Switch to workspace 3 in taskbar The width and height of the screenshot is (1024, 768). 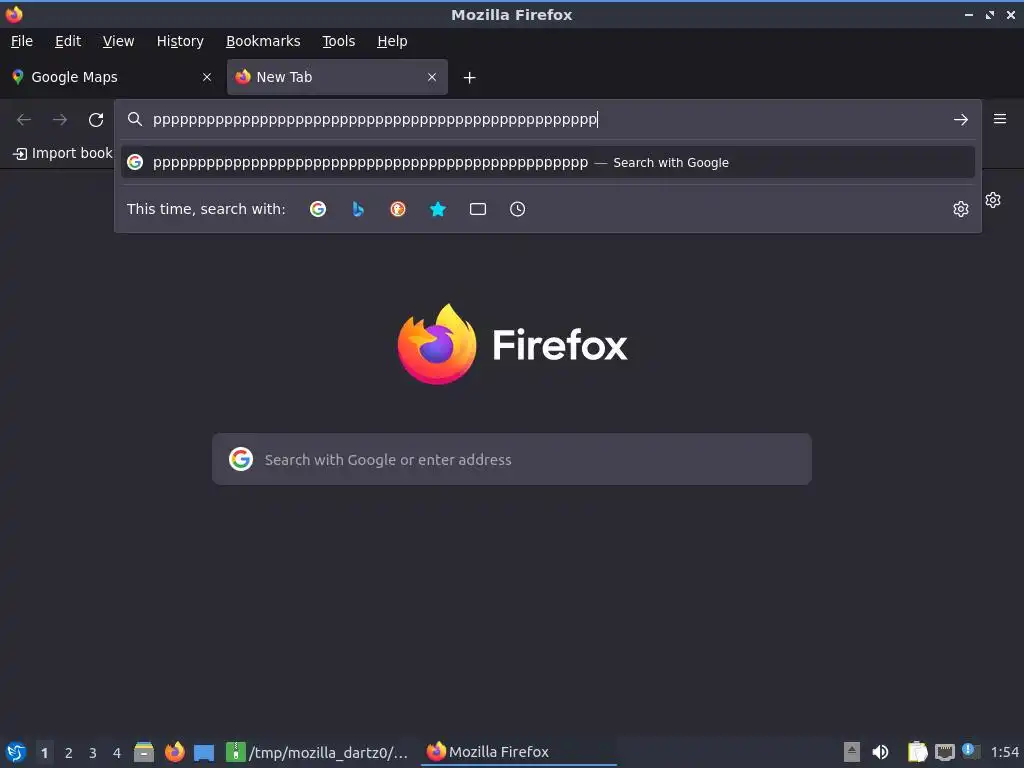click(93, 753)
